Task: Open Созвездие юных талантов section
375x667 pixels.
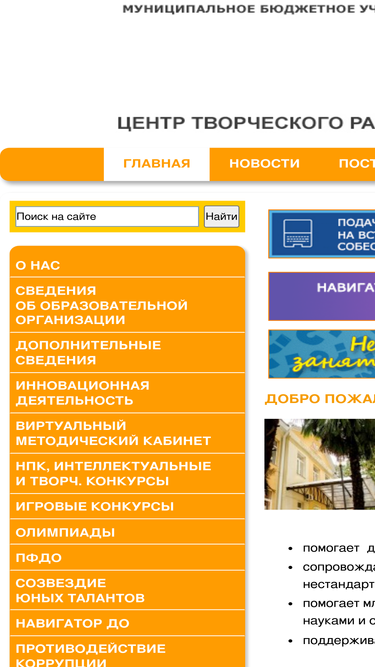Action: [x=128, y=590]
